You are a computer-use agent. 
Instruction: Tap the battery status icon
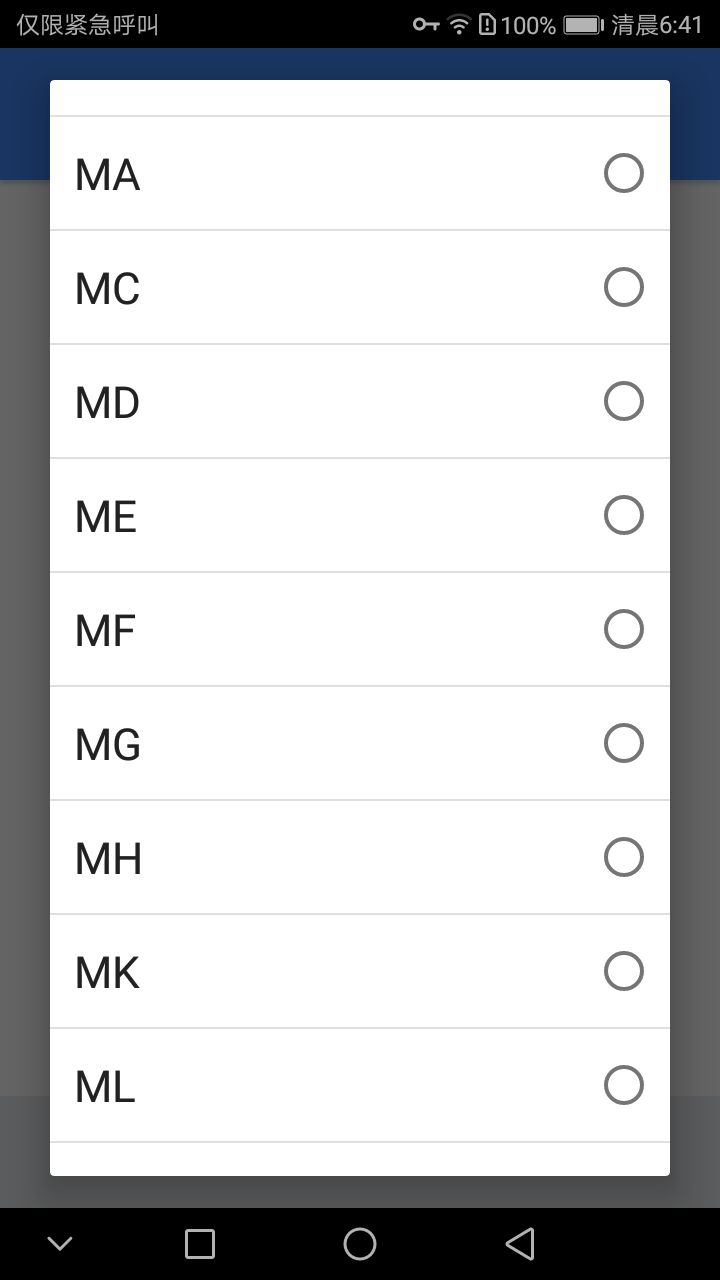(x=583, y=25)
